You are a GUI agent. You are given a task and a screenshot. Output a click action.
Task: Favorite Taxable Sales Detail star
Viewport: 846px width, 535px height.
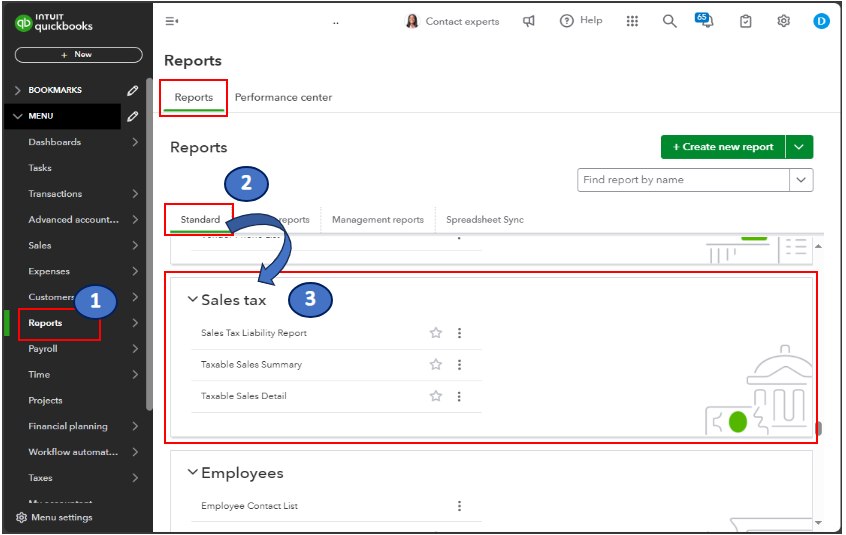(x=436, y=396)
